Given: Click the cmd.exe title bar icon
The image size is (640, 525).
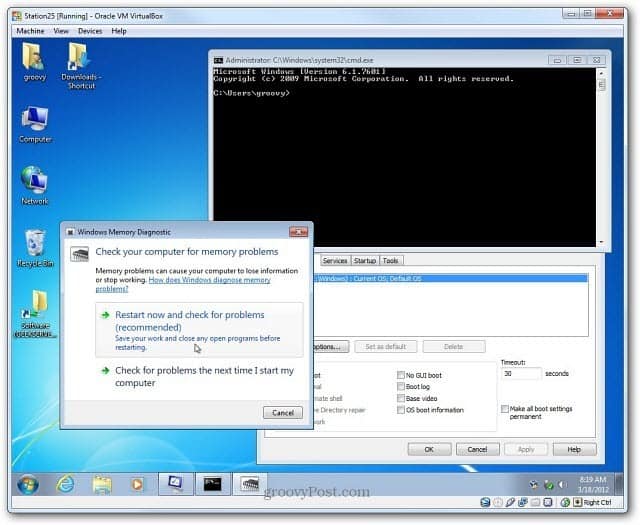Looking at the screenshot, I should 218,60.
